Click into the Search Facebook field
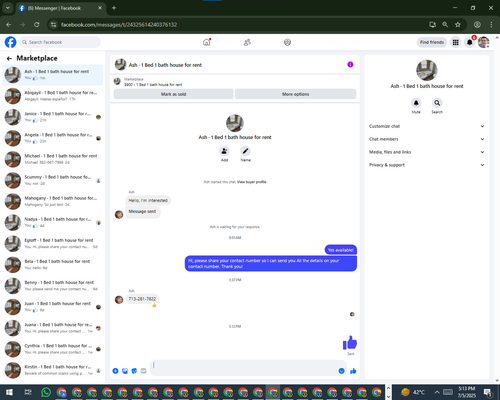This screenshot has height=400, width=500. [x=60, y=42]
